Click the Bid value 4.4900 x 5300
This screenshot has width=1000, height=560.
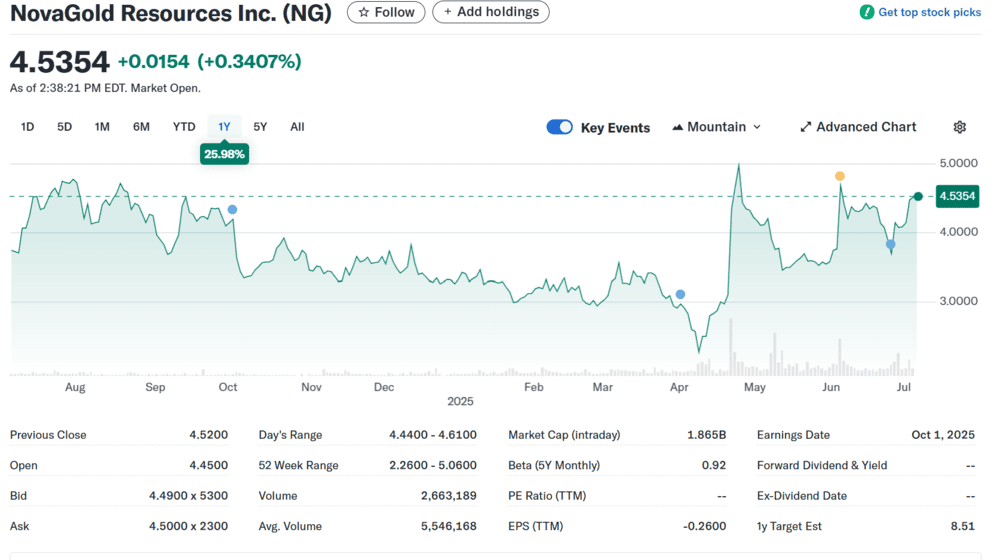[x=188, y=496]
